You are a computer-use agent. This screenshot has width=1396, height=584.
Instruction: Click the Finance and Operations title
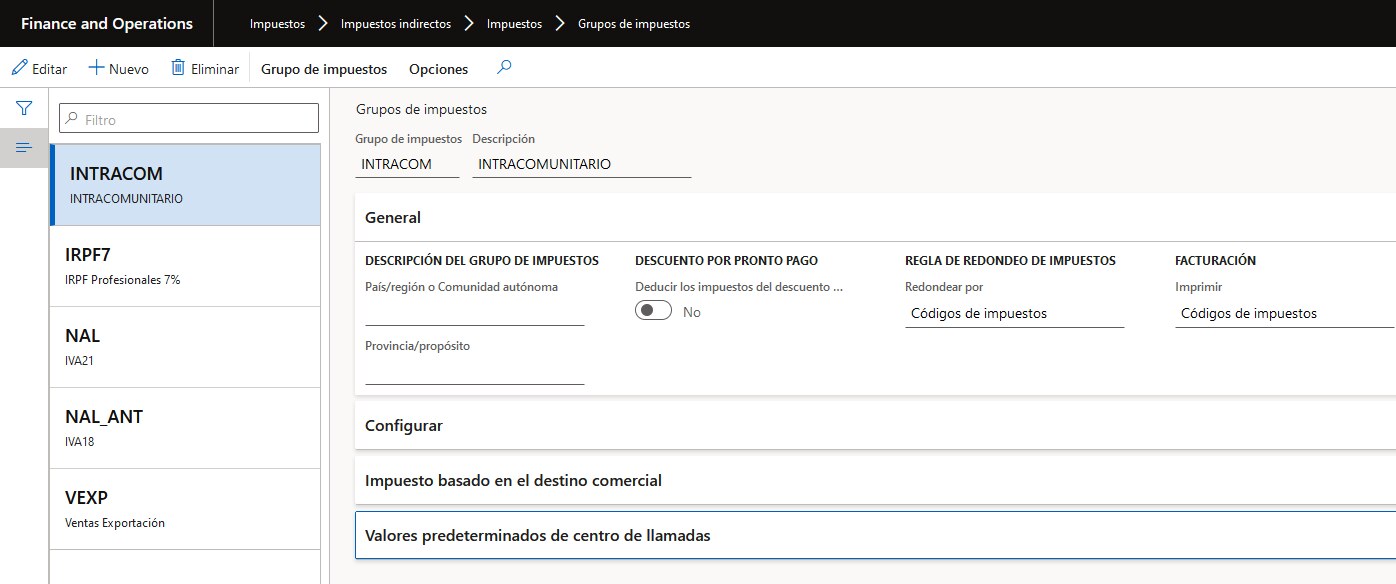point(107,24)
